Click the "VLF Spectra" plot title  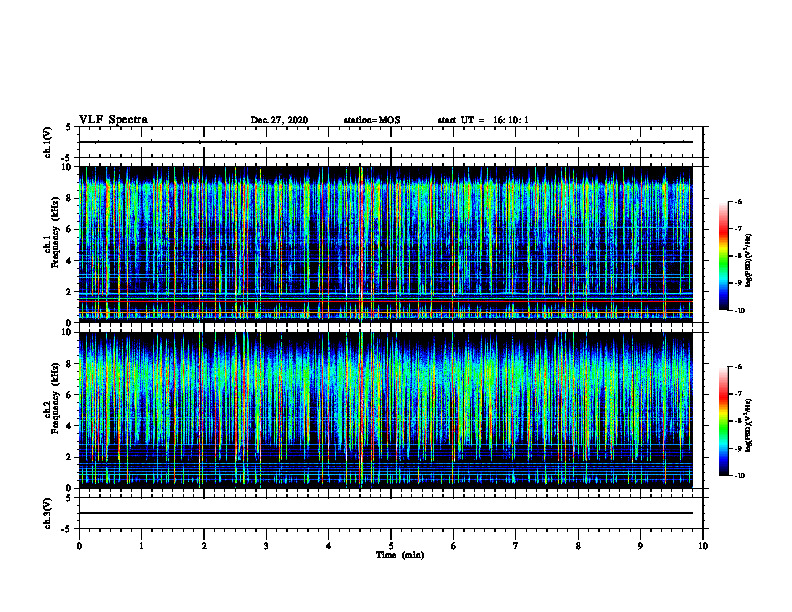coord(113,120)
